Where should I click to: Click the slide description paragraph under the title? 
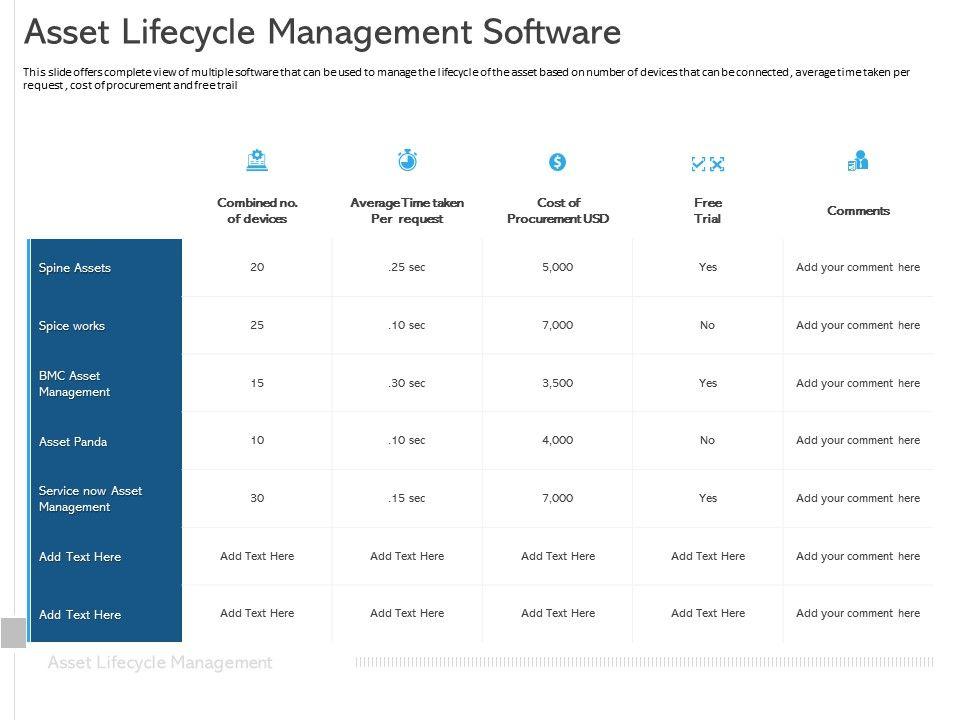coord(467,78)
